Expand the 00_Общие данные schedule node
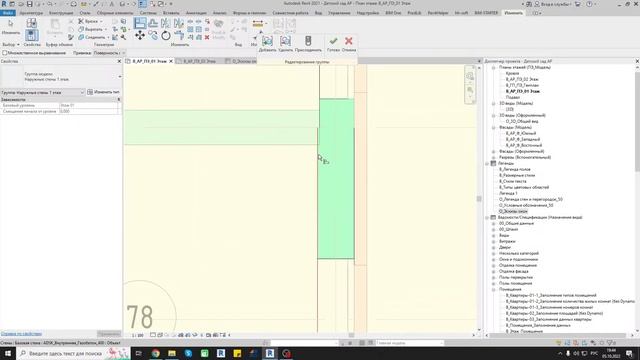The image size is (640, 360). coord(493,223)
